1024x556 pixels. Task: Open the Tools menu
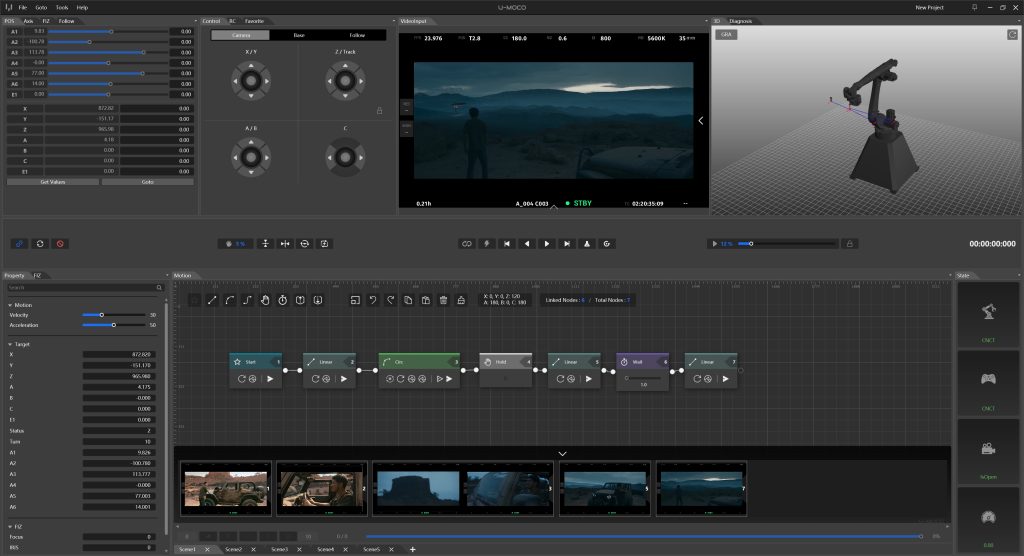62,7
